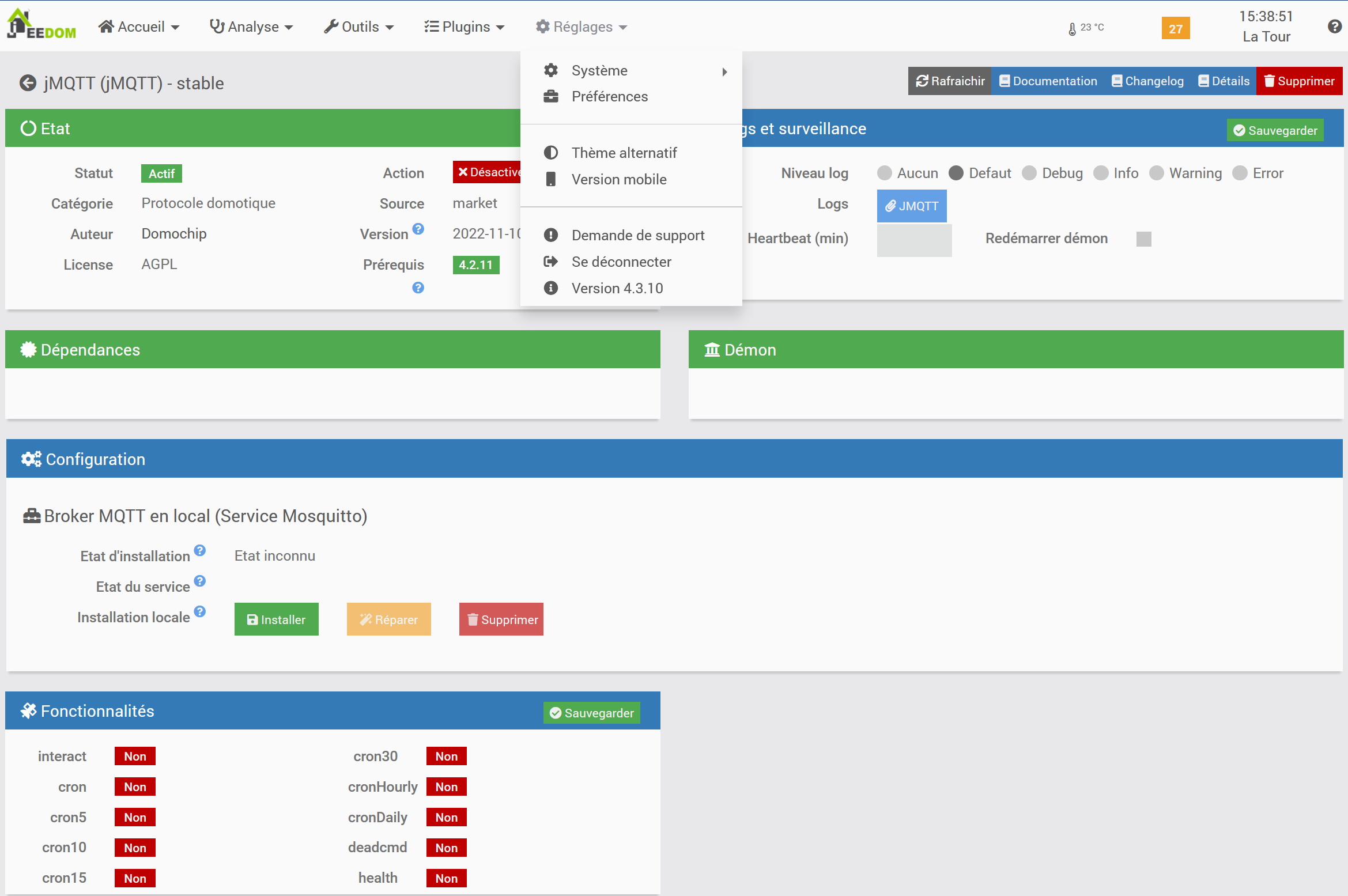The height and width of the screenshot is (896, 1348).
Task: Toggle the Redémarrer démon checkbox
Action: (x=1143, y=239)
